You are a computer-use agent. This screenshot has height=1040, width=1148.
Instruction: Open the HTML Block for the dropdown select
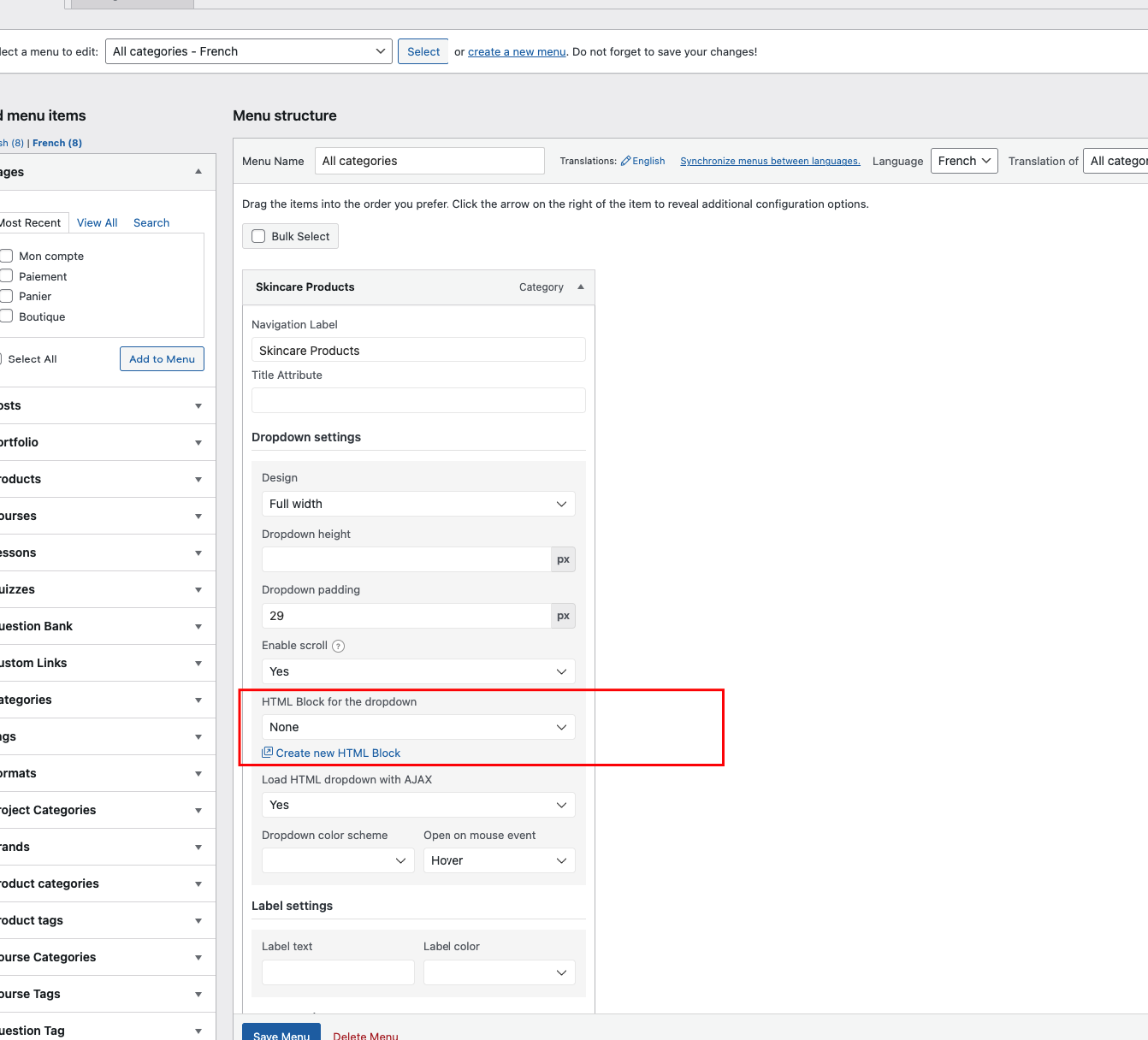point(418,727)
